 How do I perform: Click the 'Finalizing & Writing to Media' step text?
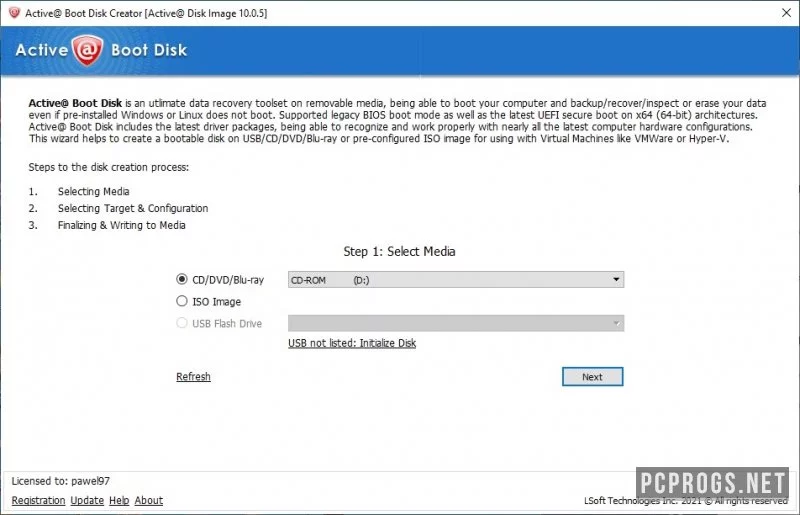[121, 225]
